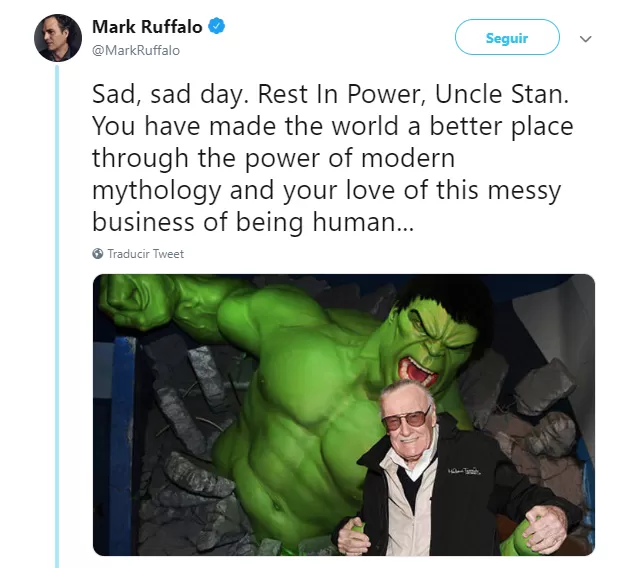The height and width of the screenshot is (568, 623).
Task: Click Mark Ruffalo's profile avatar
Action: [x=58, y=38]
